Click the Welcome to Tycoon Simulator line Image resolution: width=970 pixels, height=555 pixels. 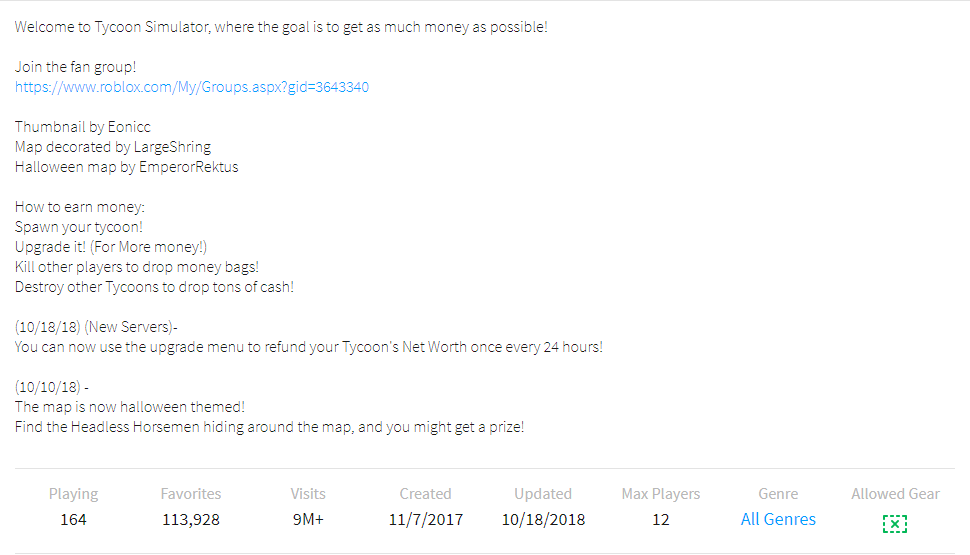coord(281,27)
